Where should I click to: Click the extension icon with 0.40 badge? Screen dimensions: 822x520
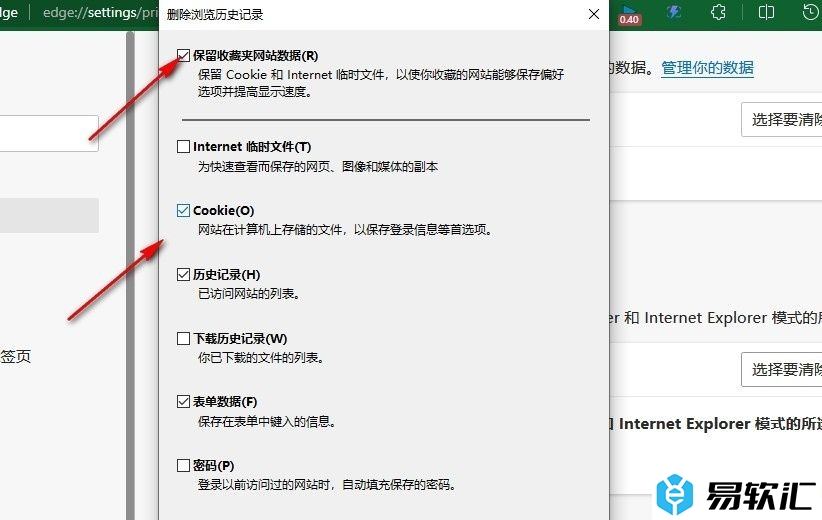[629, 15]
